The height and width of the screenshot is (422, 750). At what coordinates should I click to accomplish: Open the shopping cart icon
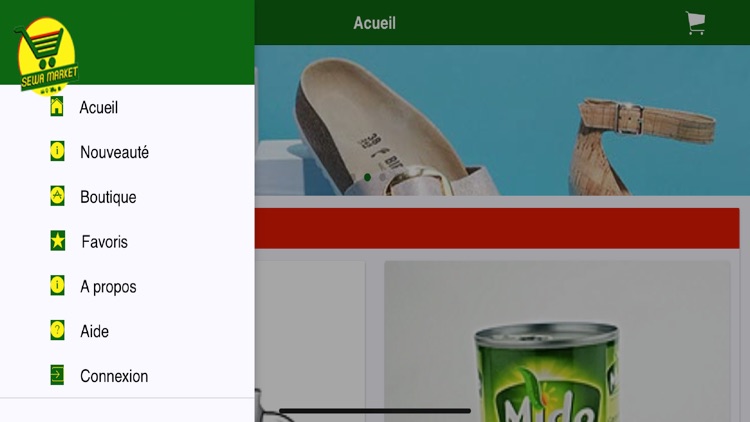[695, 22]
